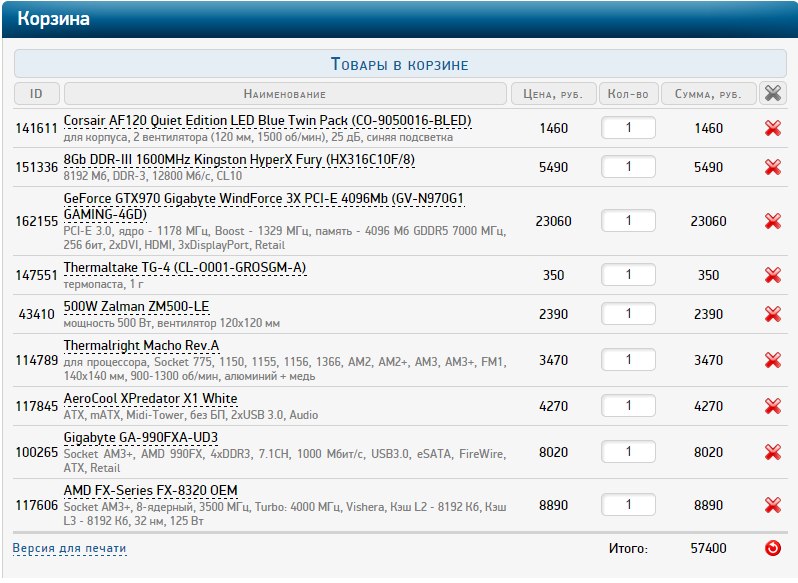Edit quantity field for Corsair AF120
The image size is (798, 583).
[x=629, y=128]
